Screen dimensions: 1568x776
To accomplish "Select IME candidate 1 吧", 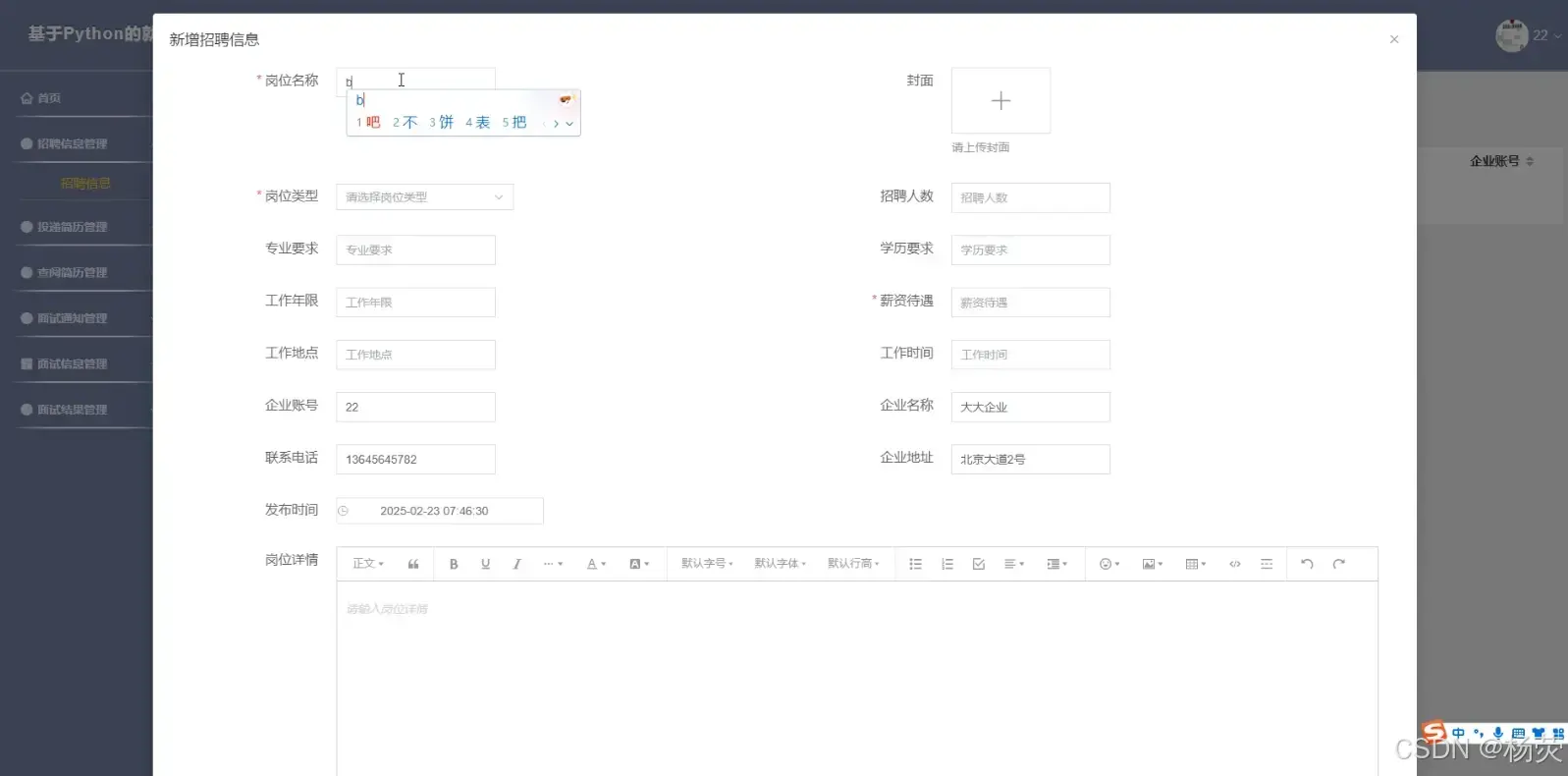I will click(368, 123).
